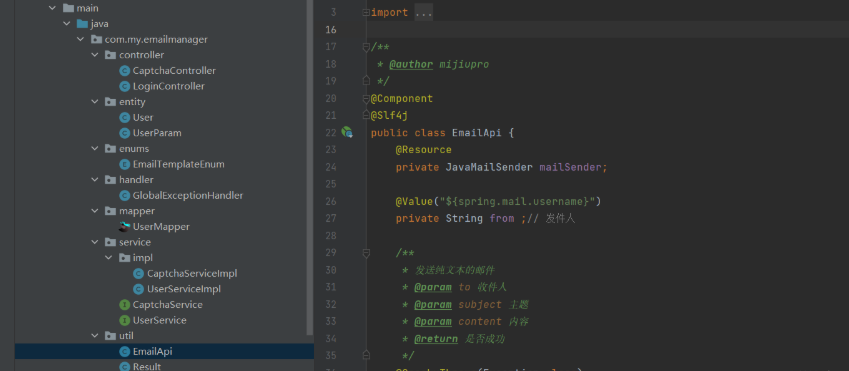
Task: Select the Result file in the tree
Action: (x=147, y=367)
